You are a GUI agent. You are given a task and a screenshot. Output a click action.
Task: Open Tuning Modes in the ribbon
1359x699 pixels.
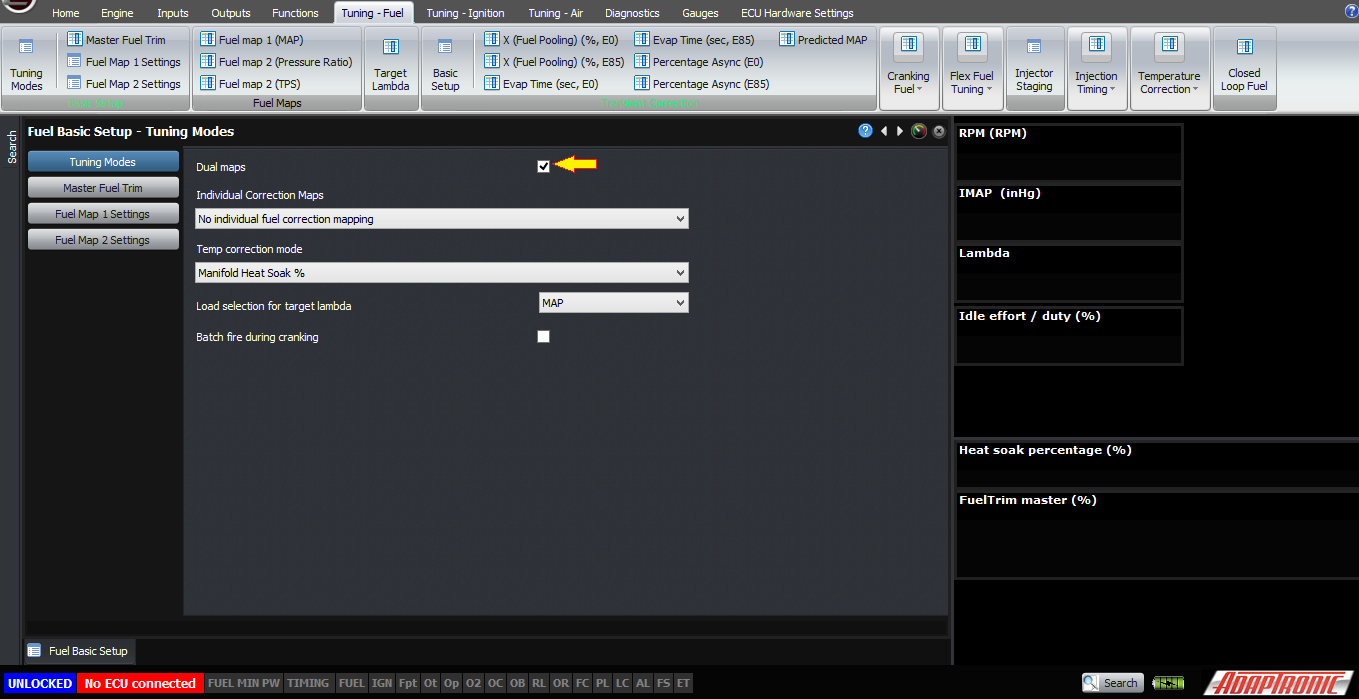tap(26, 65)
